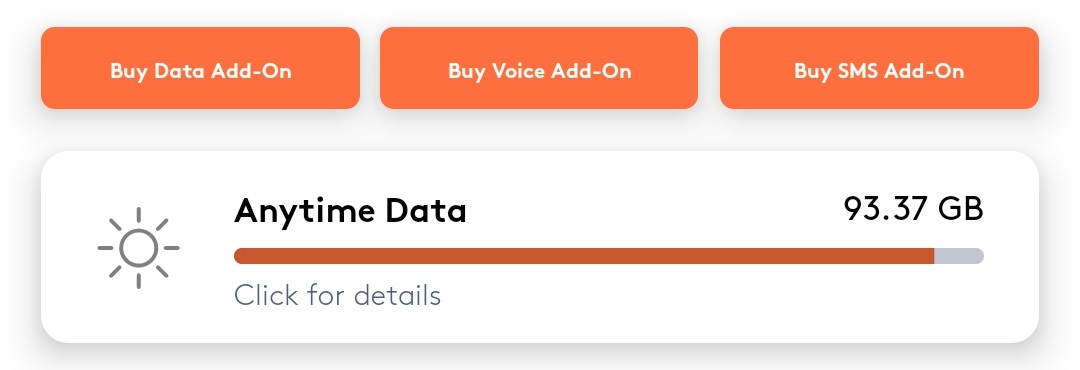1080x370 pixels.
Task: Open the Click for details link
Action: pos(338,296)
